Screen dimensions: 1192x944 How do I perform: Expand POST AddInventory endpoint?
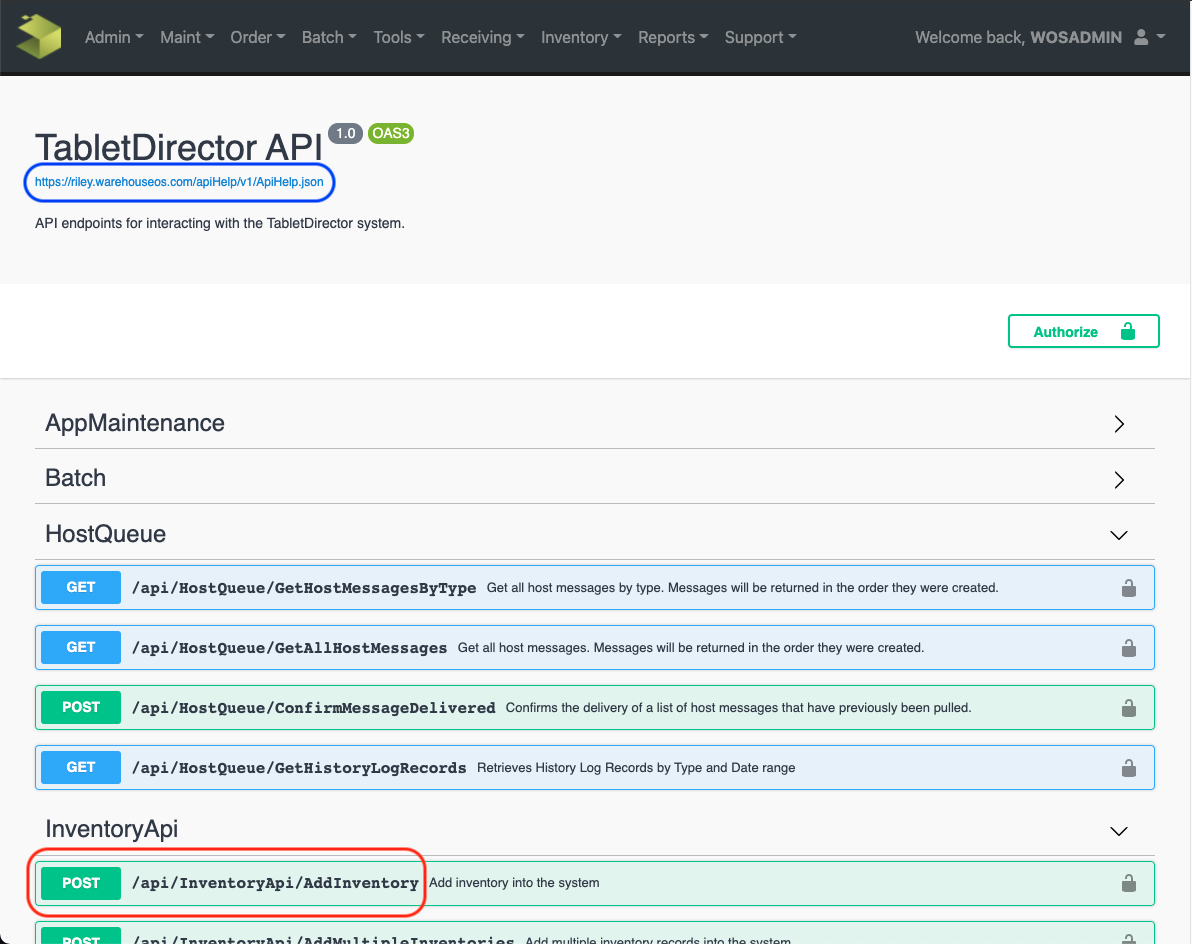coord(275,883)
